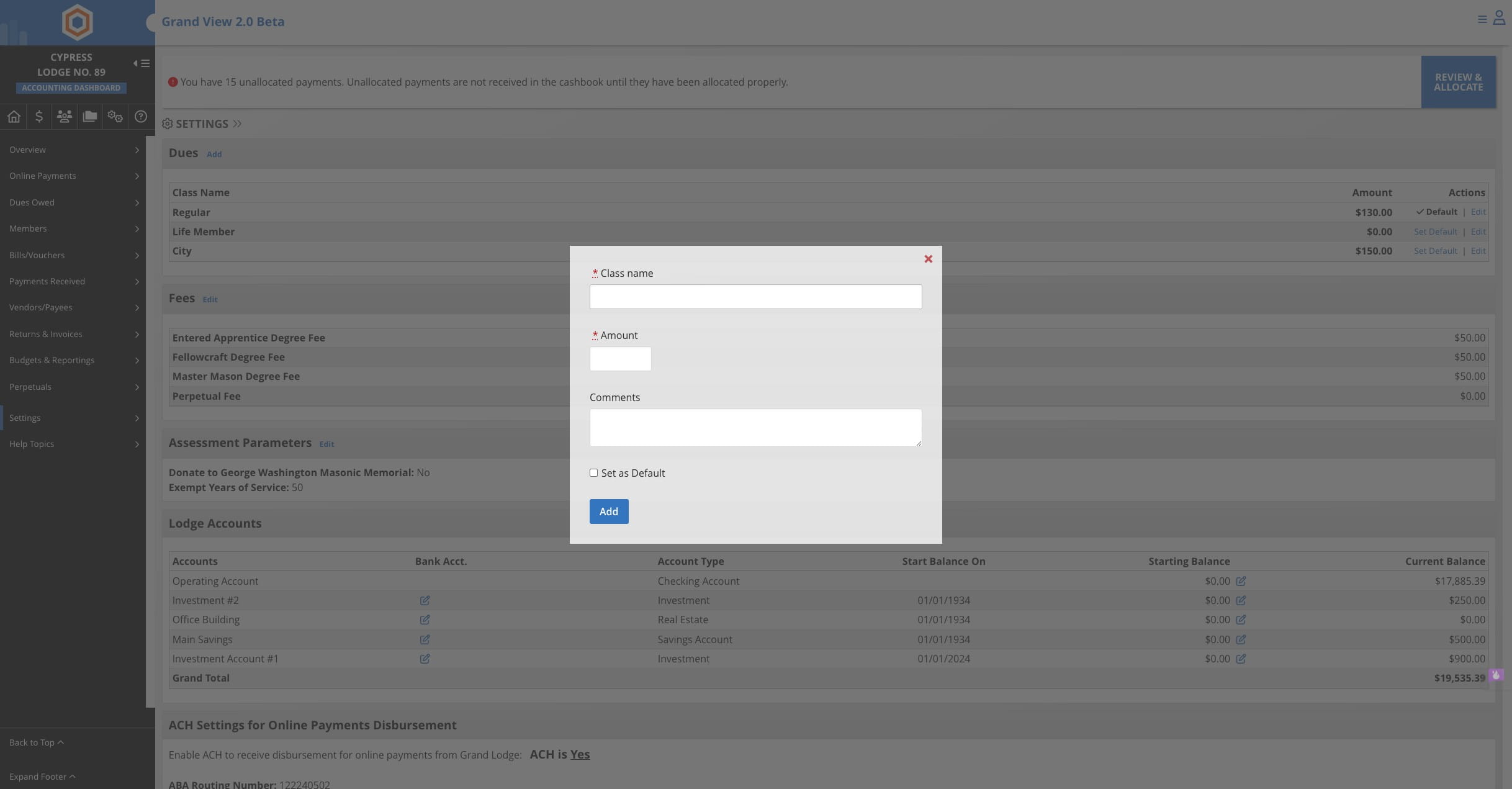Click Back to Top in sidebar

[36, 742]
